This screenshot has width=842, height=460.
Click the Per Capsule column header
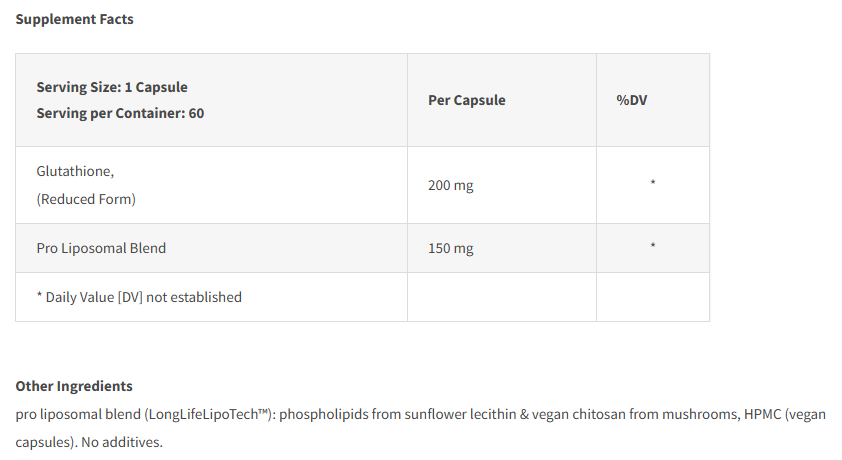(x=466, y=100)
